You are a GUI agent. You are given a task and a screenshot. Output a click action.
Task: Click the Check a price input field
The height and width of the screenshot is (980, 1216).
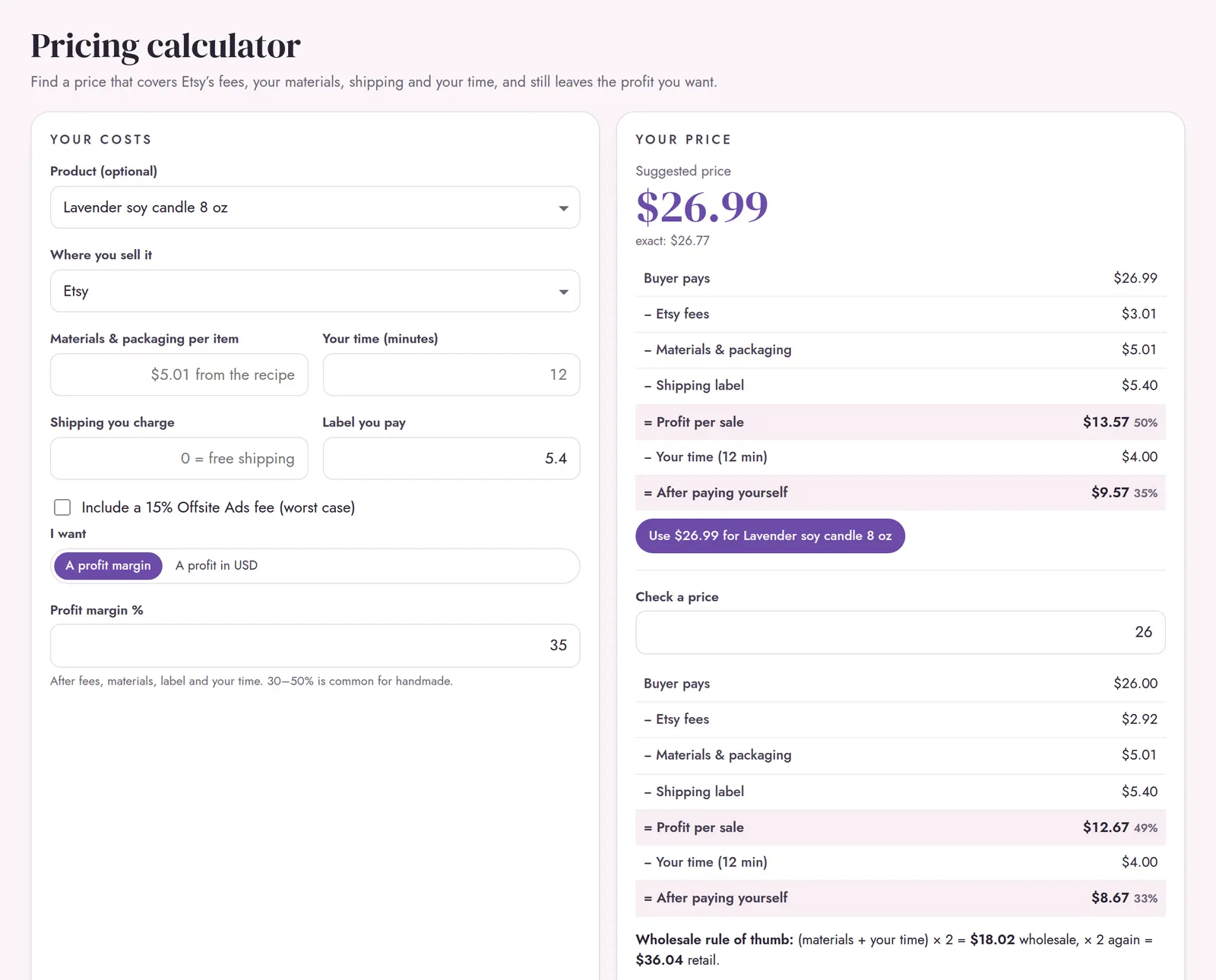click(x=901, y=632)
